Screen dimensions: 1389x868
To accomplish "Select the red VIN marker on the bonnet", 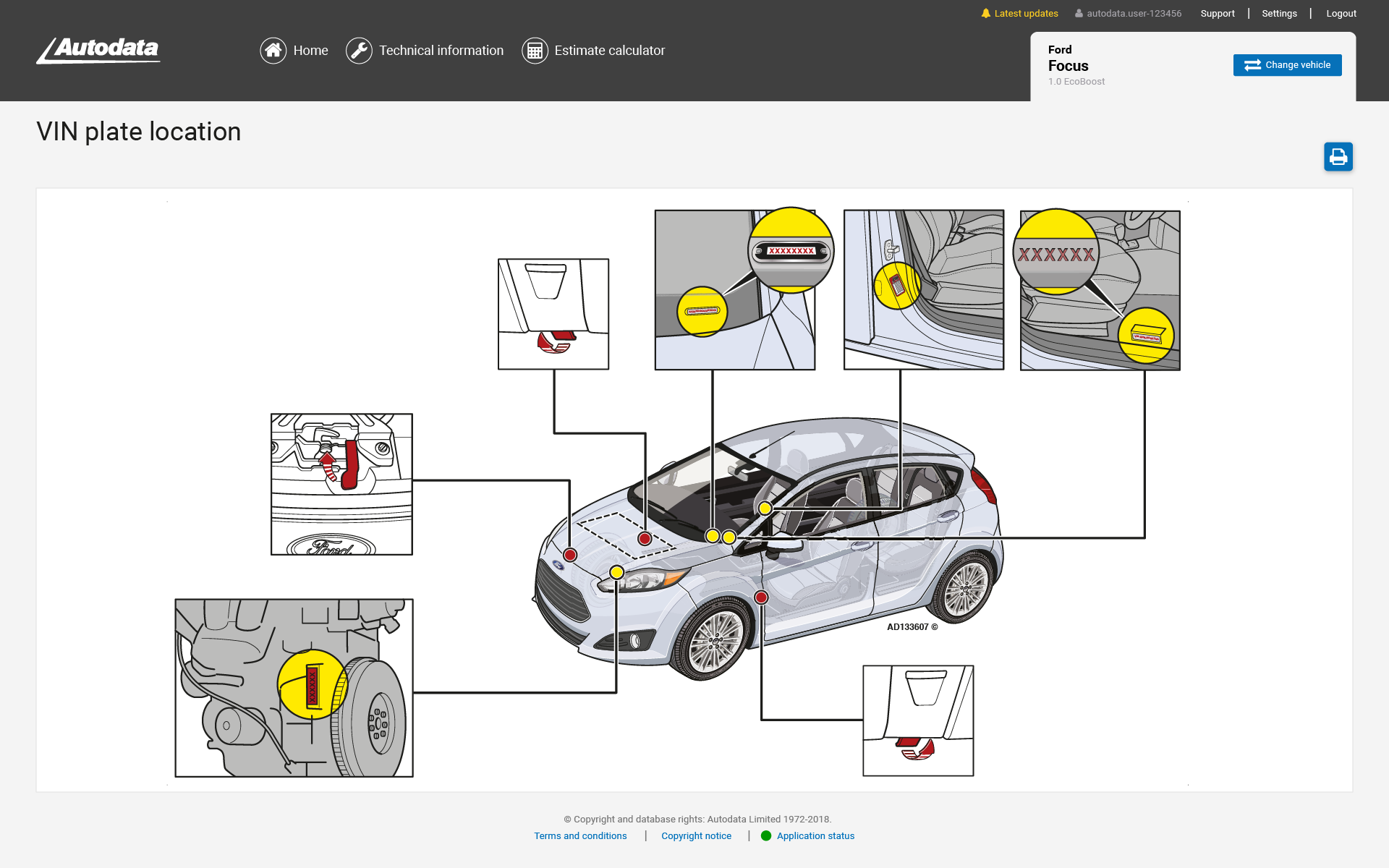I will (644, 538).
